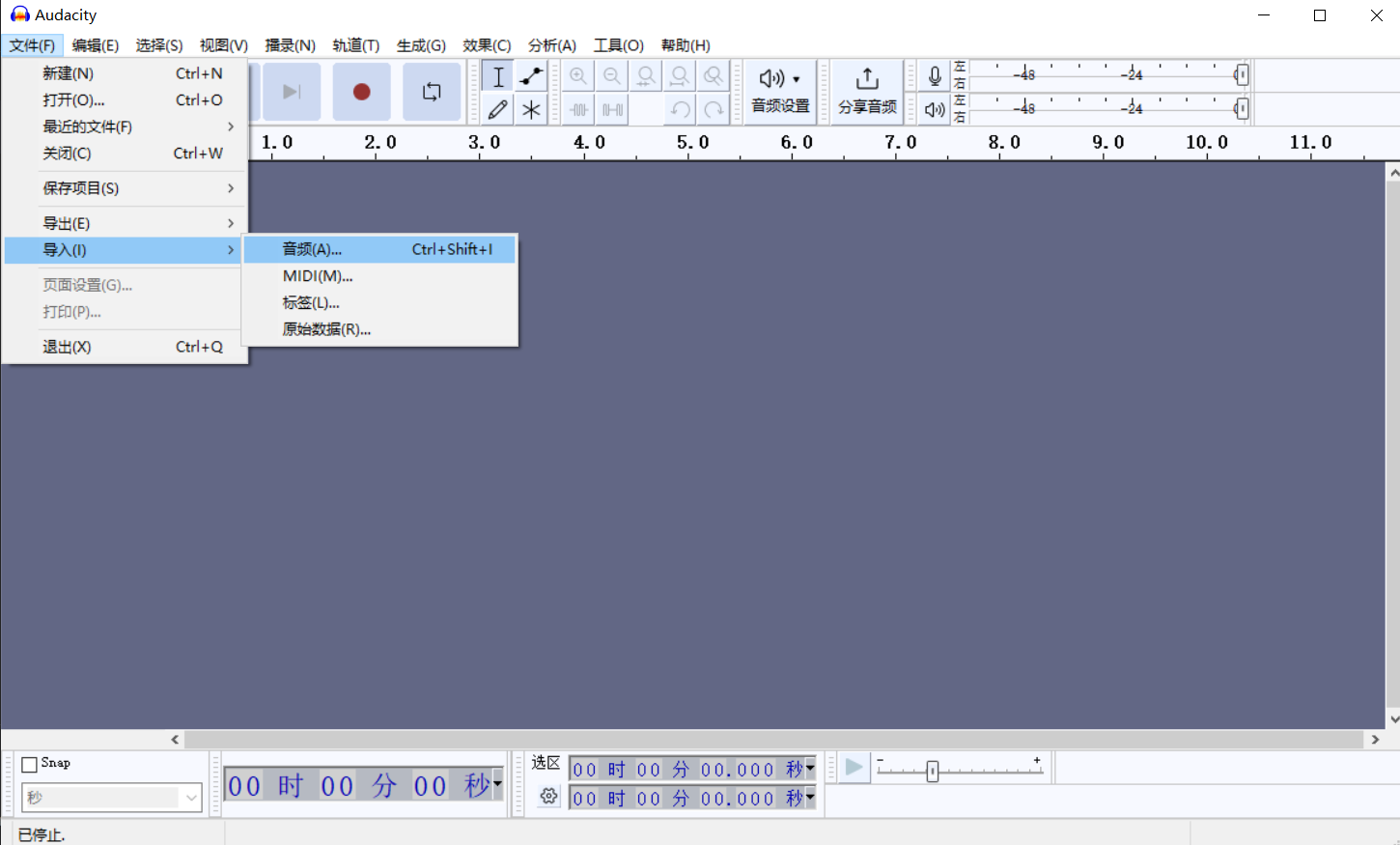Open the large time display format arrow
The width and height of the screenshot is (1400, 845).
[x=497, y=784]
